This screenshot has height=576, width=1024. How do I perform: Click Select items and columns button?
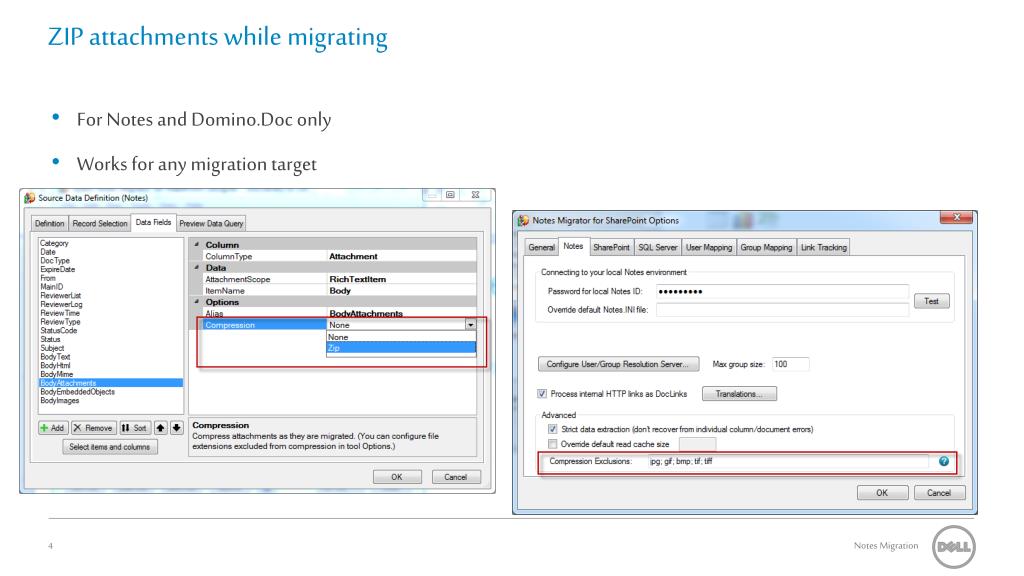tap(110, 447)
